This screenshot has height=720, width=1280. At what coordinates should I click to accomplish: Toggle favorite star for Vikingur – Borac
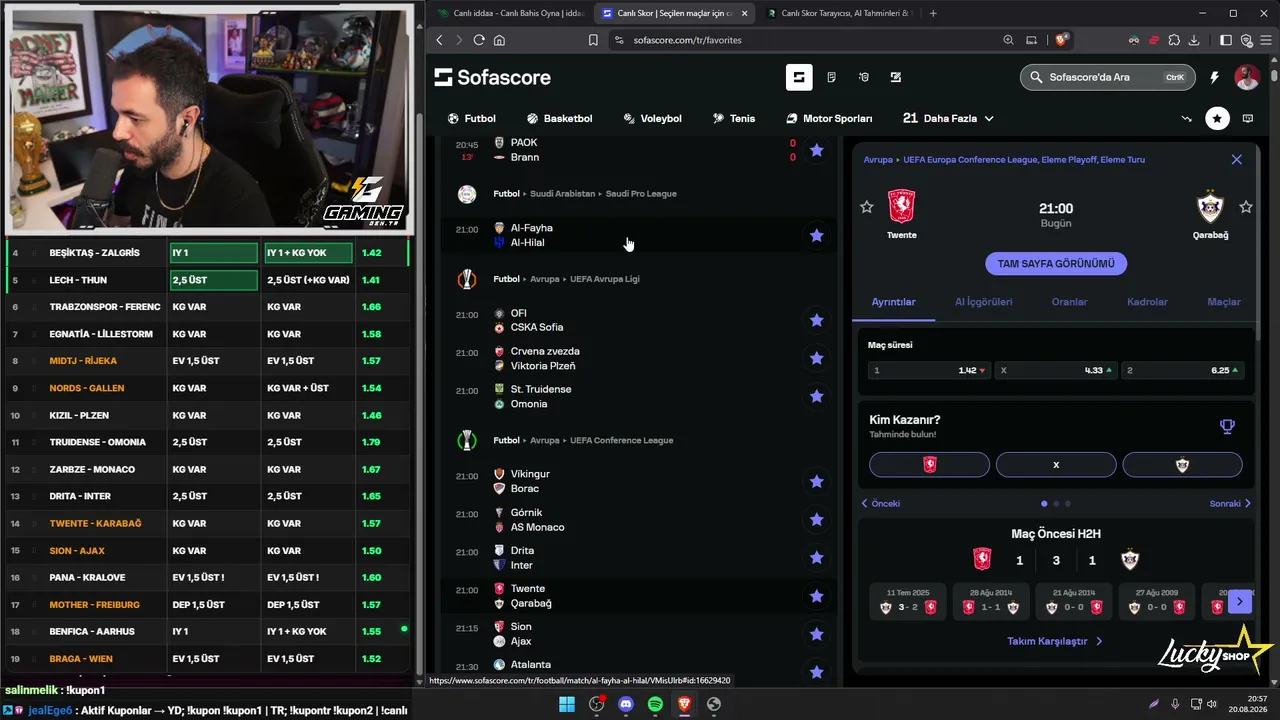click(x=817, y=481)
